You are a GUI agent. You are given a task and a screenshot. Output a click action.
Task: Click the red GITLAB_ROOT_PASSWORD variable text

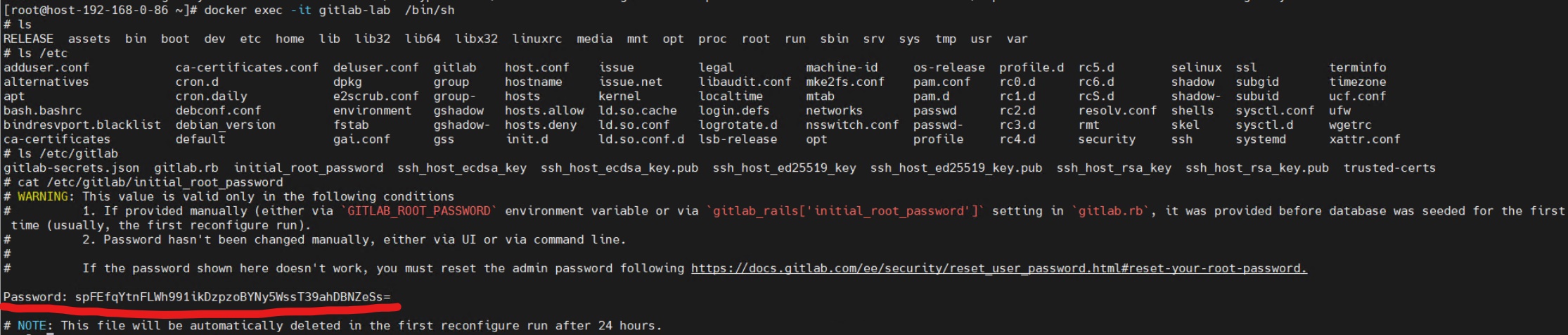click(419, 210)
